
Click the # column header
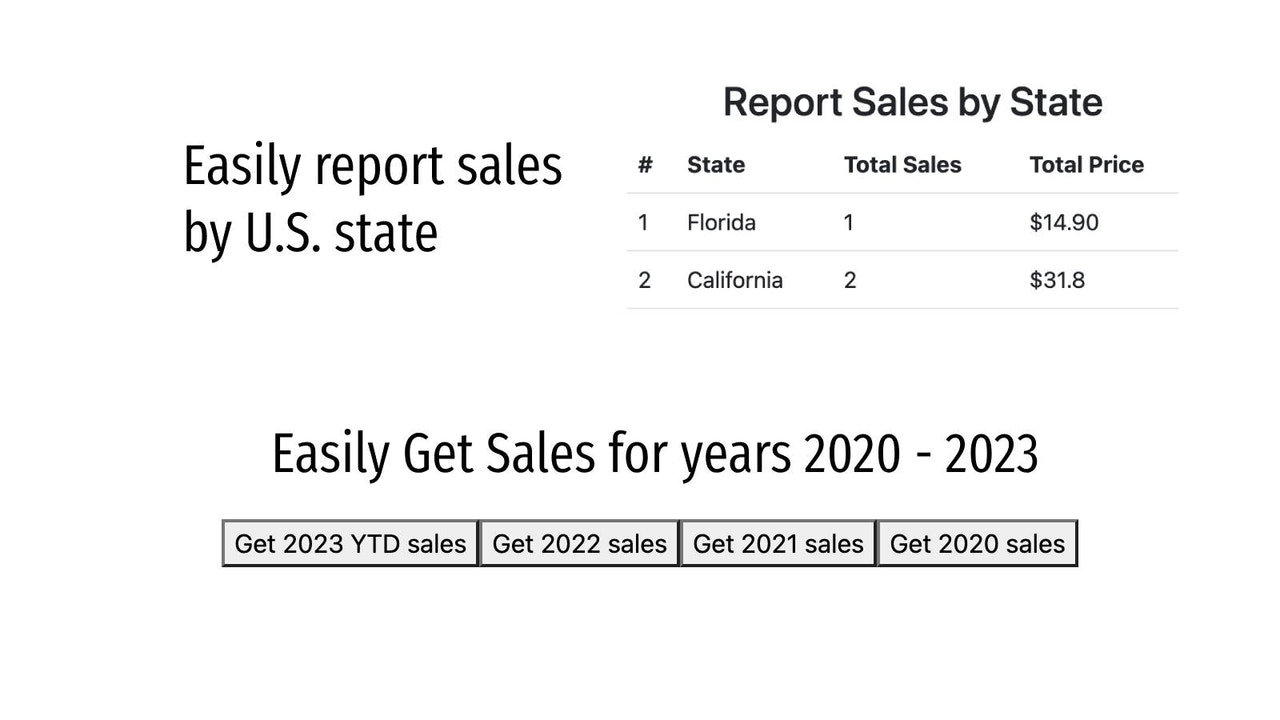pyautogui.click(x=643, y=165)
